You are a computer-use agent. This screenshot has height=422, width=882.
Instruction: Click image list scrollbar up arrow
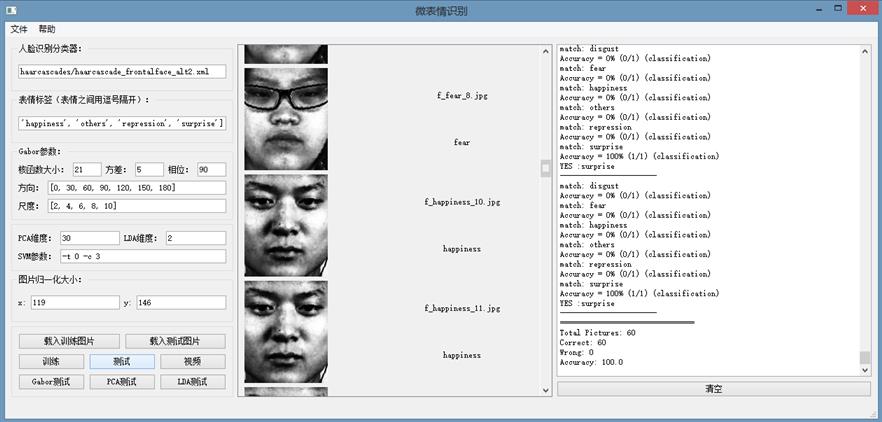pos(546,52)
